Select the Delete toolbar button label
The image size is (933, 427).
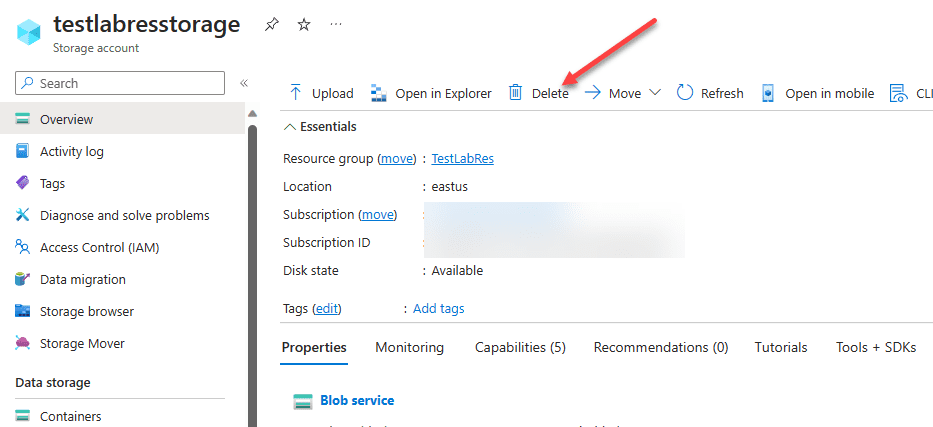(550, 93)
